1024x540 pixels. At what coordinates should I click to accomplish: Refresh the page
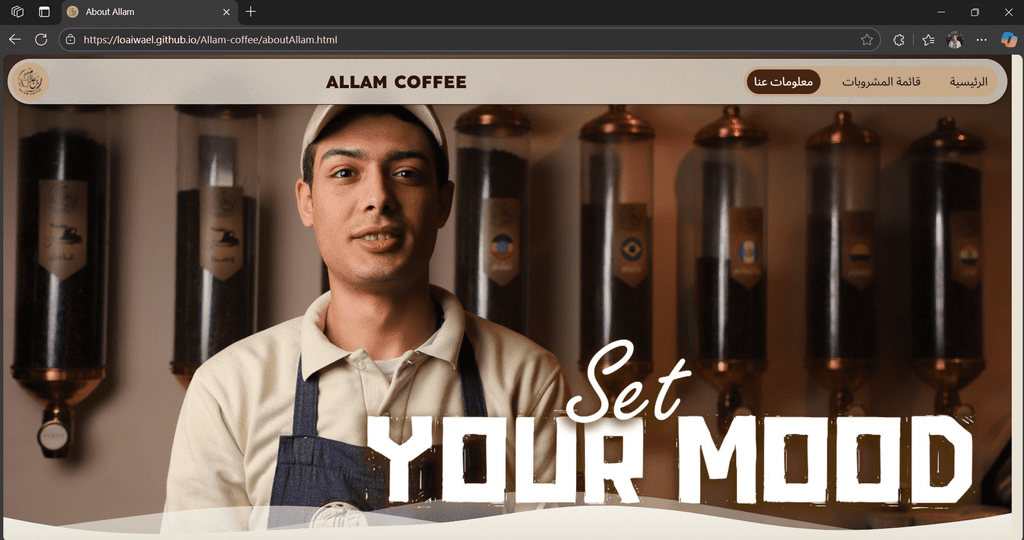[41, 40]
